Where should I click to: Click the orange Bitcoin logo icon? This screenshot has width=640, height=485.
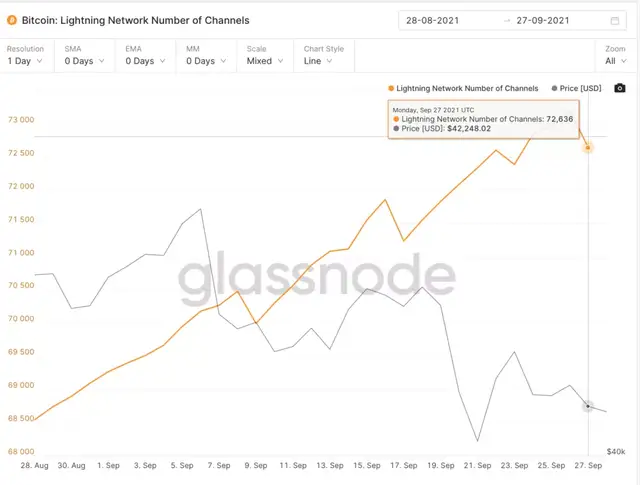12,20
